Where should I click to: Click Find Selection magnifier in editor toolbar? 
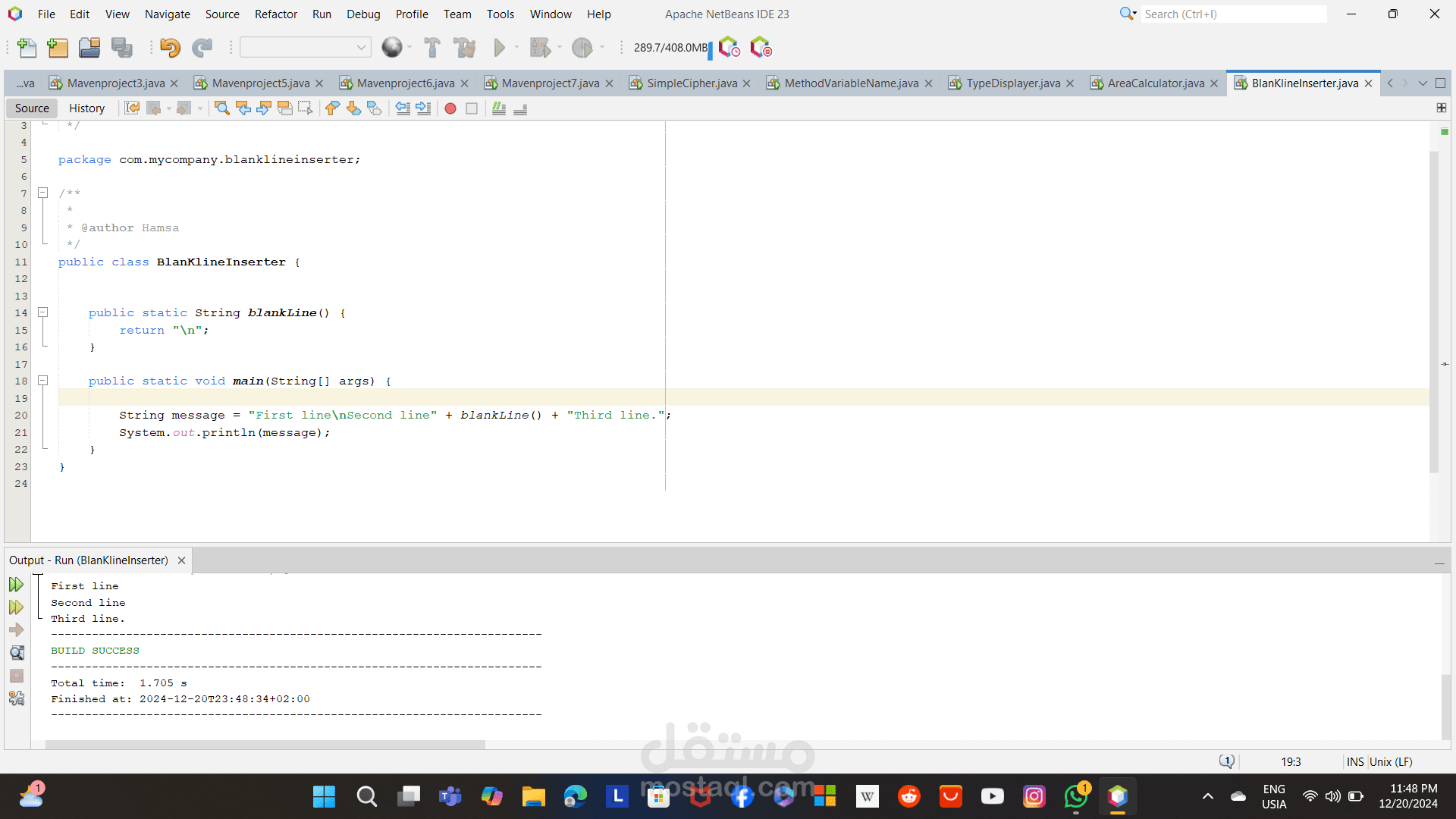point(222,108)
